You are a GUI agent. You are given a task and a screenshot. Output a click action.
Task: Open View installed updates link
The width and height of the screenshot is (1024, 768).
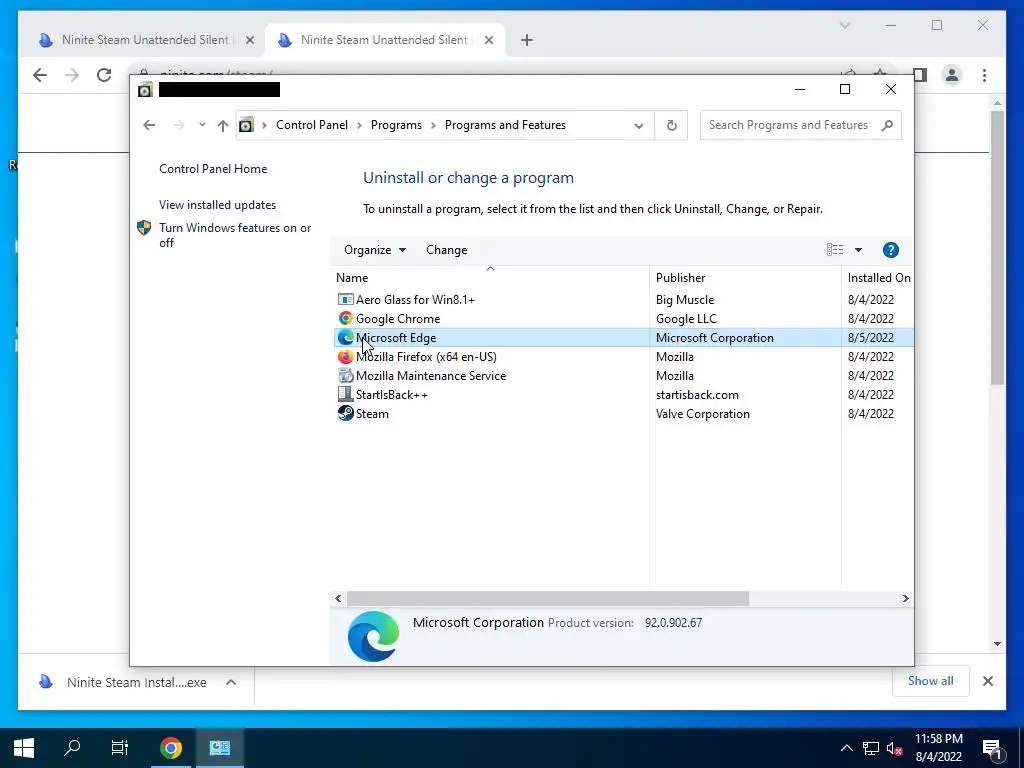217,205
